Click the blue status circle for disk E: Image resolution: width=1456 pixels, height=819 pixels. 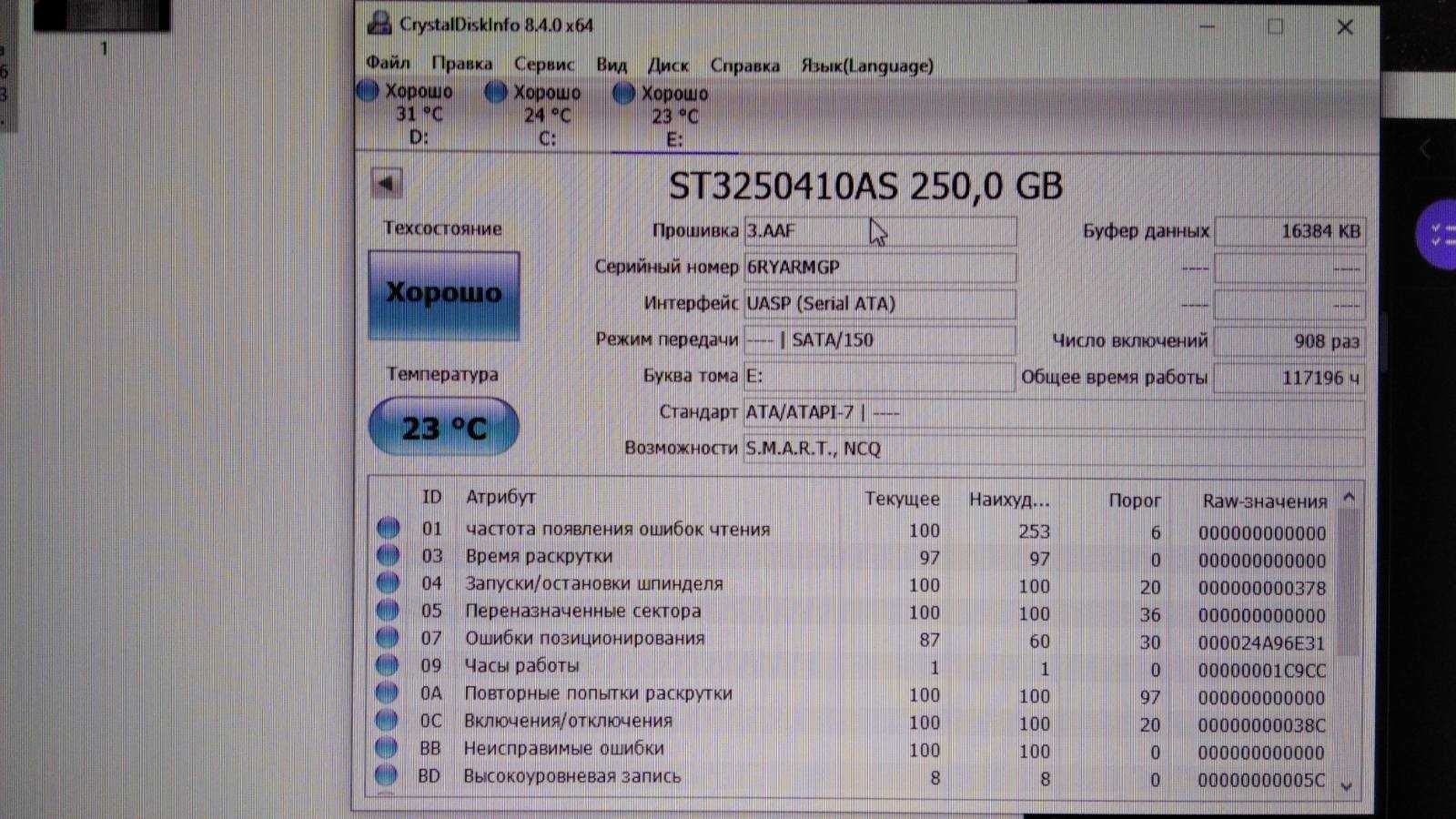[623, 93]
